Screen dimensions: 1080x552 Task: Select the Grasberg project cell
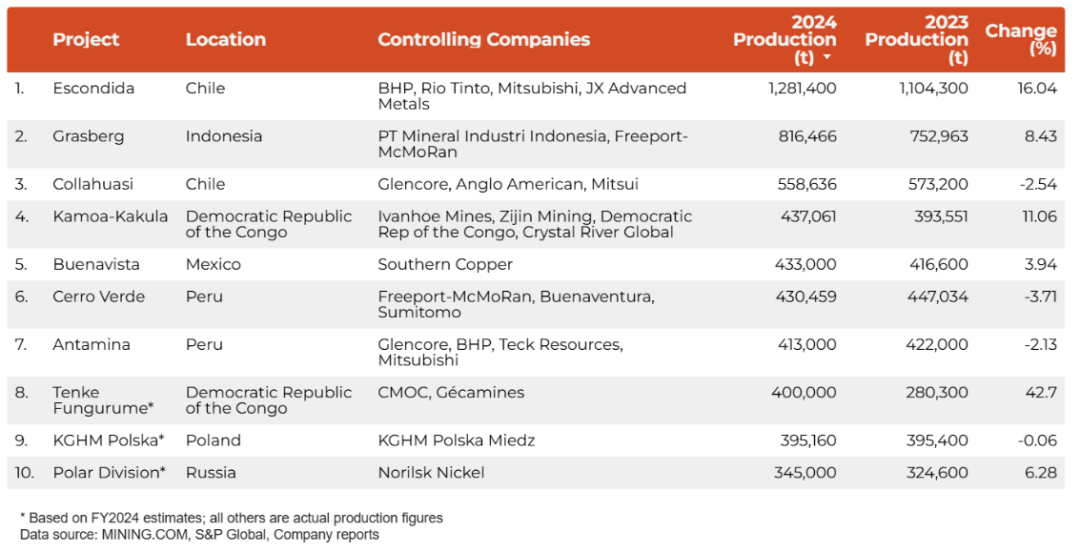(88, 136)
